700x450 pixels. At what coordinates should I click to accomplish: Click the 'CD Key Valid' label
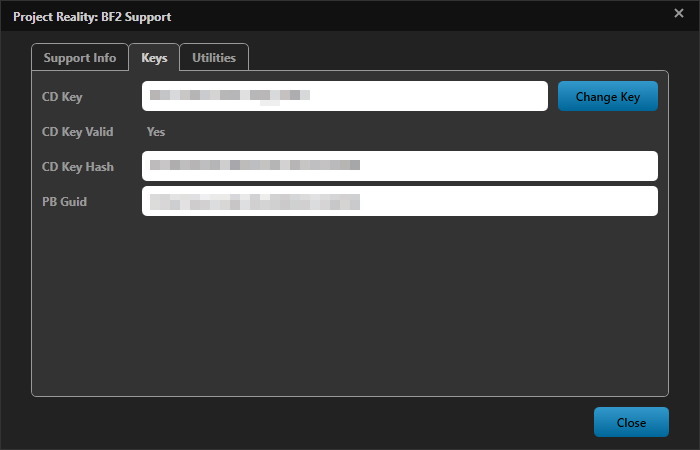77,132
